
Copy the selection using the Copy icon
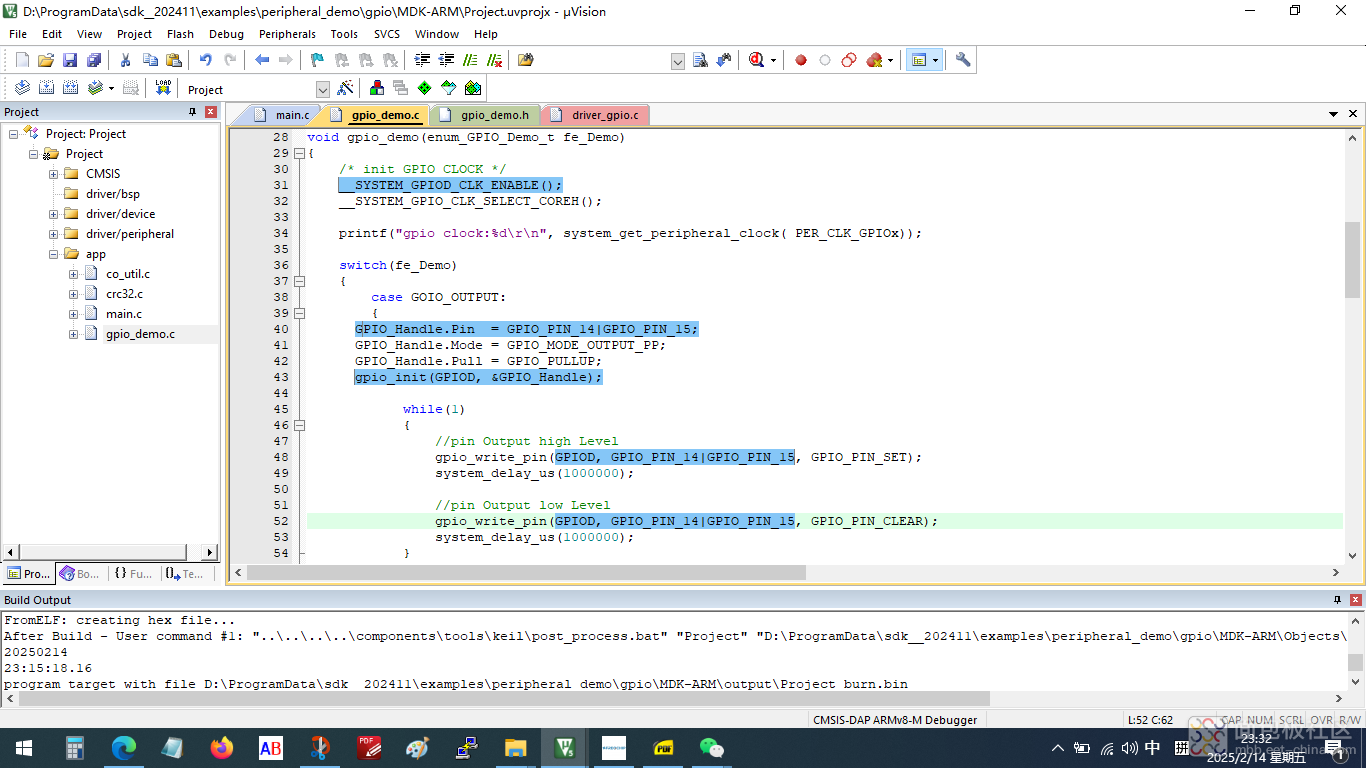(x=150, y=60)
